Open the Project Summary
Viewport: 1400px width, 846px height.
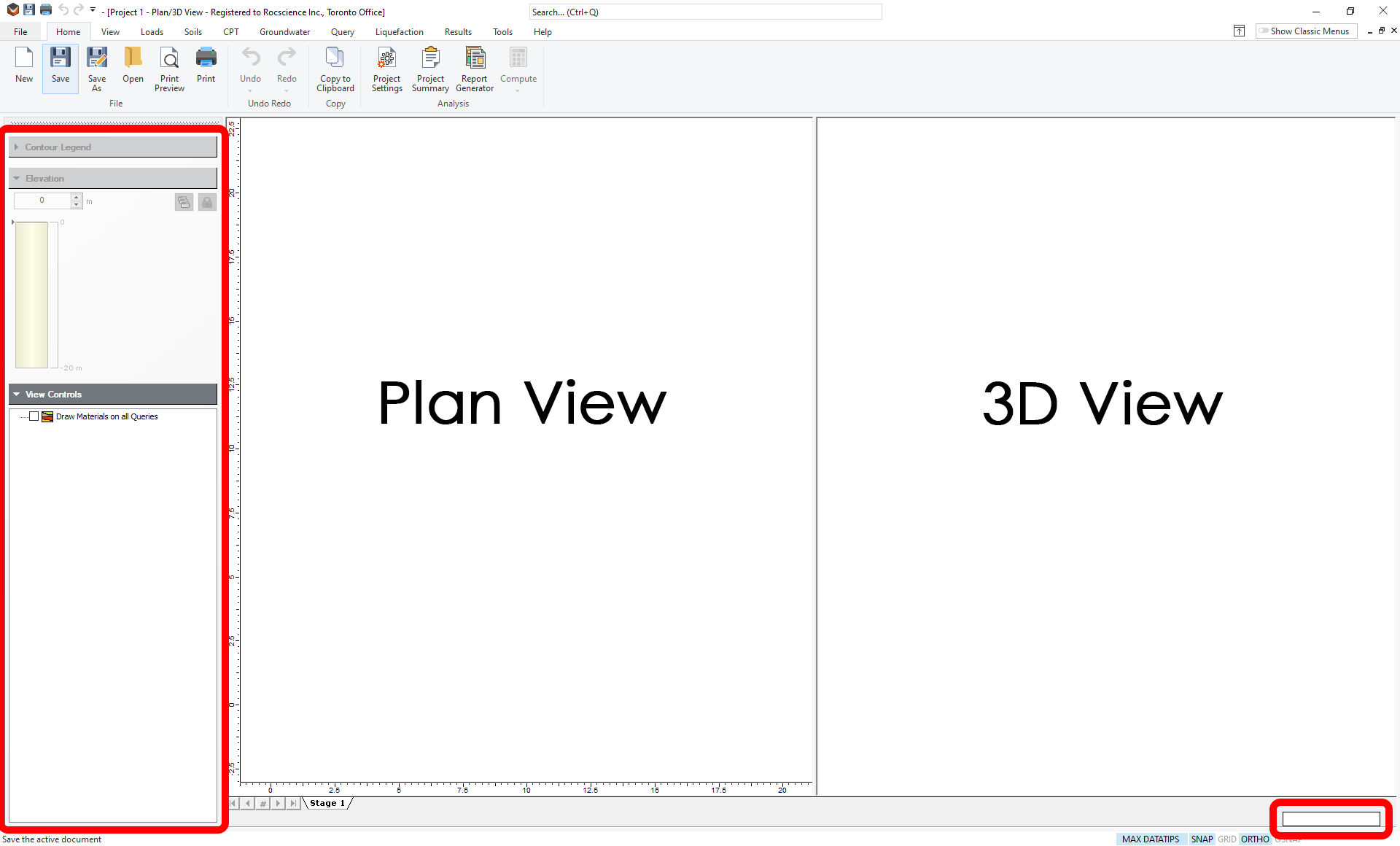click(x=430, y=69)
